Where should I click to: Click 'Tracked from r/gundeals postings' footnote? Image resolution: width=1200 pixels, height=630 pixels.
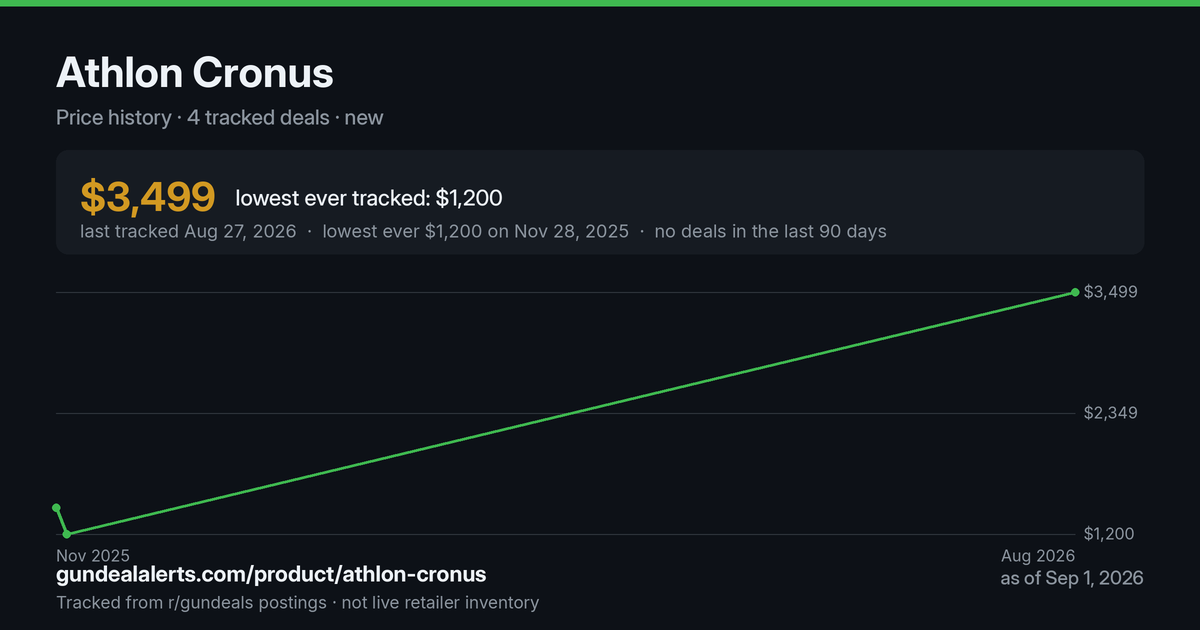[x=191, y=602]
